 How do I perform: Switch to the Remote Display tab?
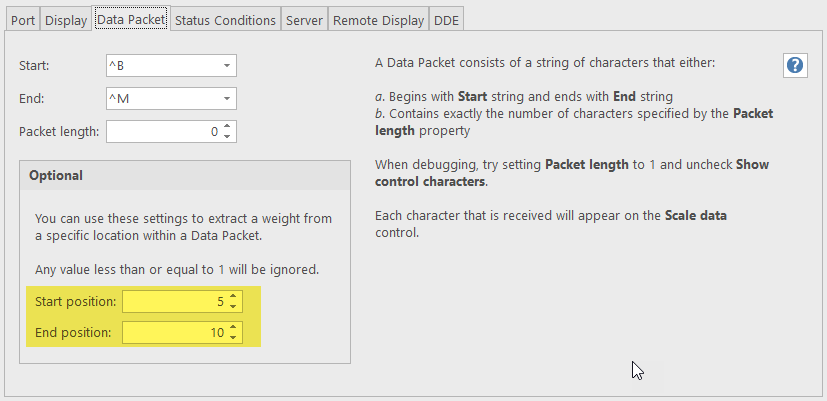click(379, 19)
